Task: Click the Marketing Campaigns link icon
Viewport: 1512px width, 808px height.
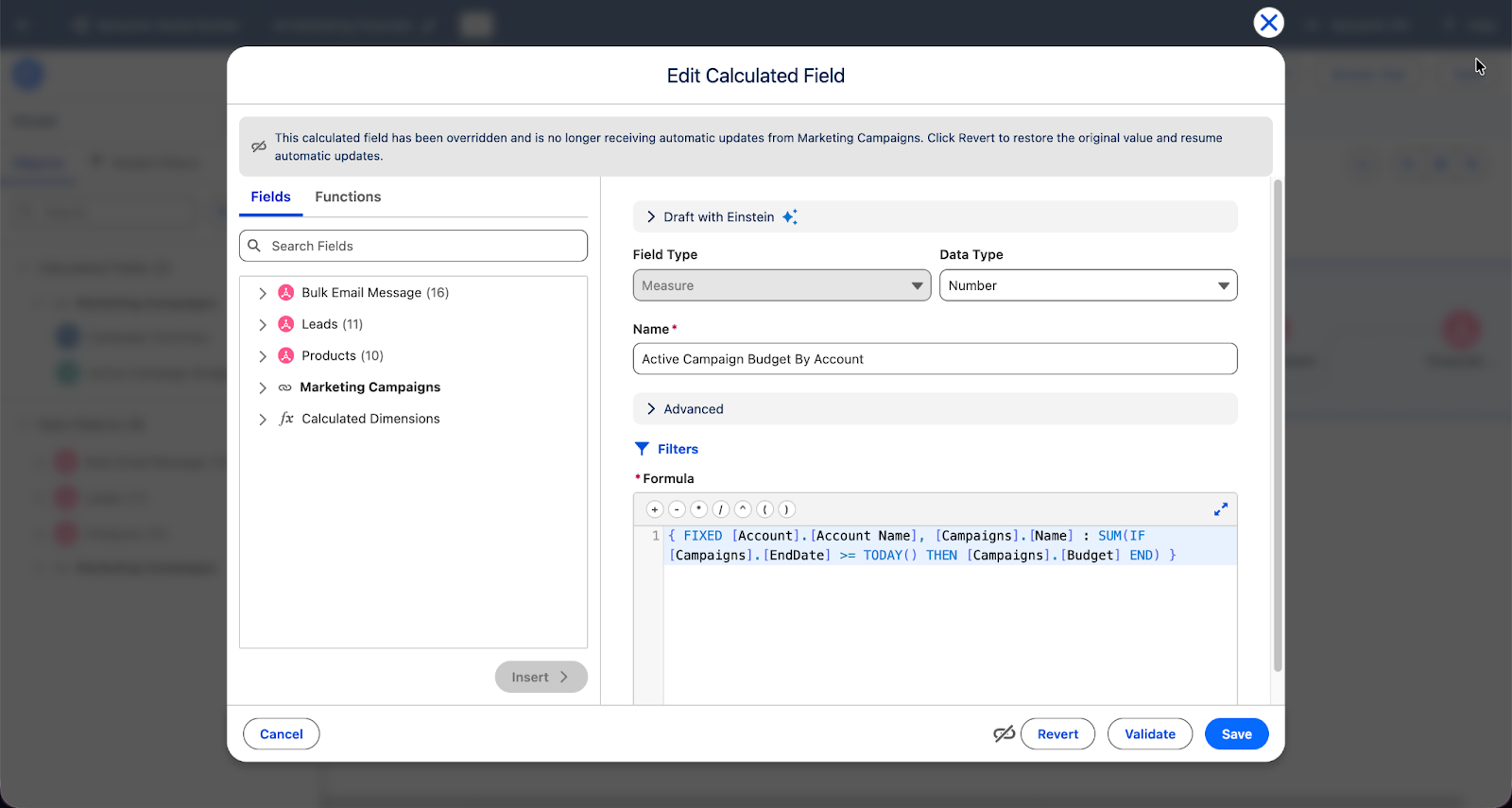Action: [284, 387]
